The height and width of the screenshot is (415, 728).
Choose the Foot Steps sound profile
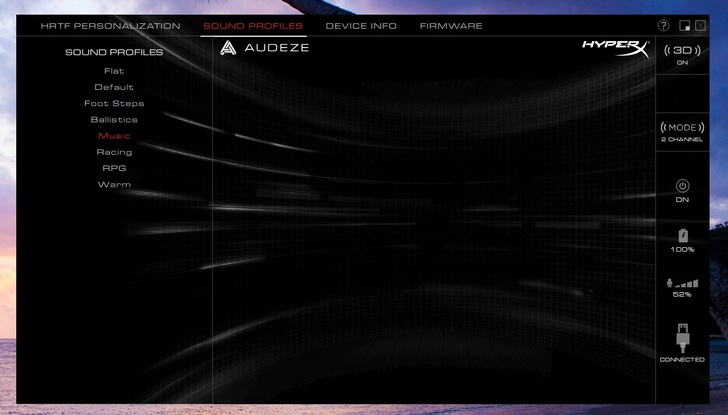coord(114,103)
